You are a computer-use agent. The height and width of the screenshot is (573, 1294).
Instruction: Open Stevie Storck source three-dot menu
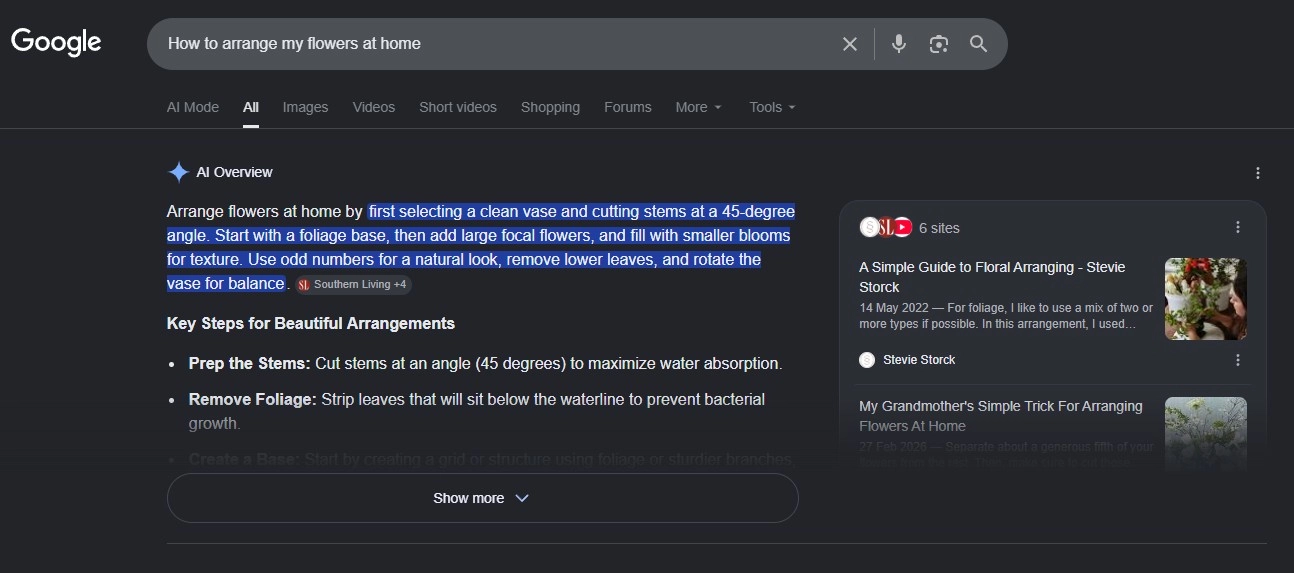1238,360
